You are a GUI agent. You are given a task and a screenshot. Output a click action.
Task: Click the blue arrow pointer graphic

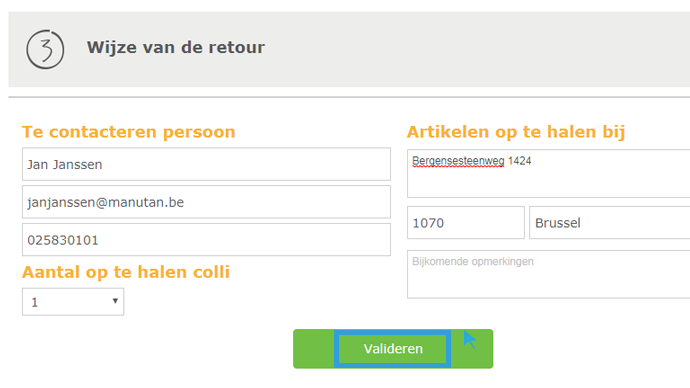(470, 340)
